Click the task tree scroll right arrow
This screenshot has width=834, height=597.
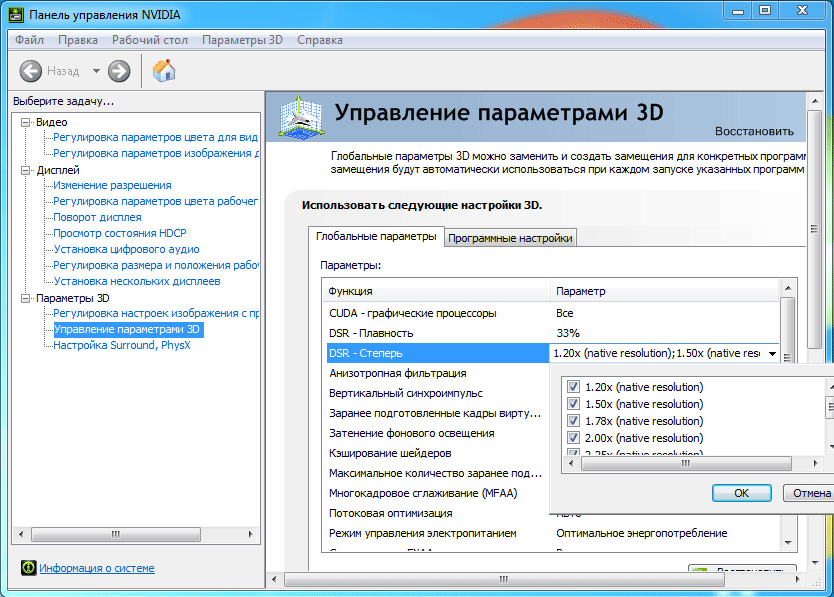tap(251, 534)
